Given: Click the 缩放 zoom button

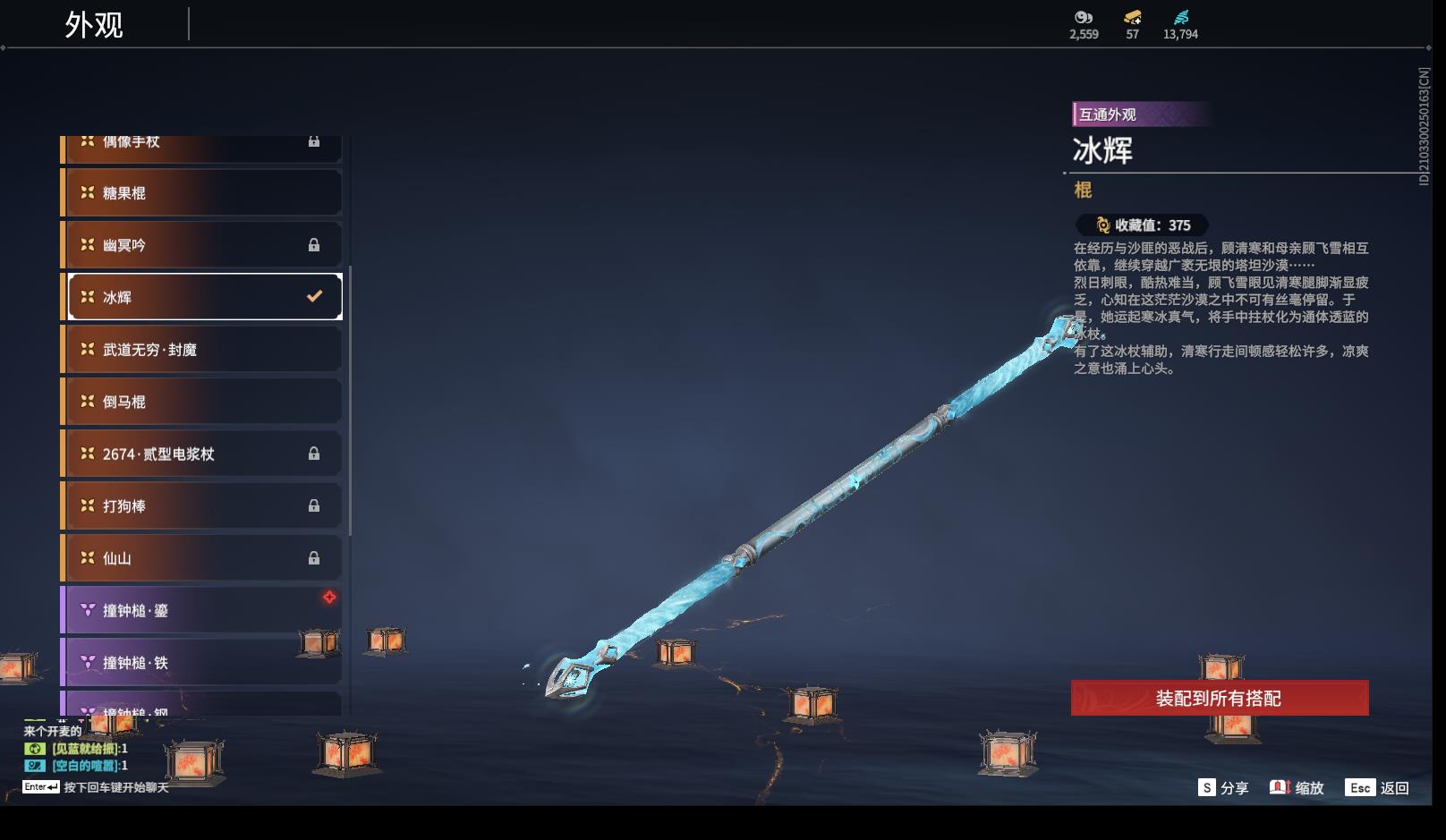Looking at the screenshot, I should pos(1297,787).
